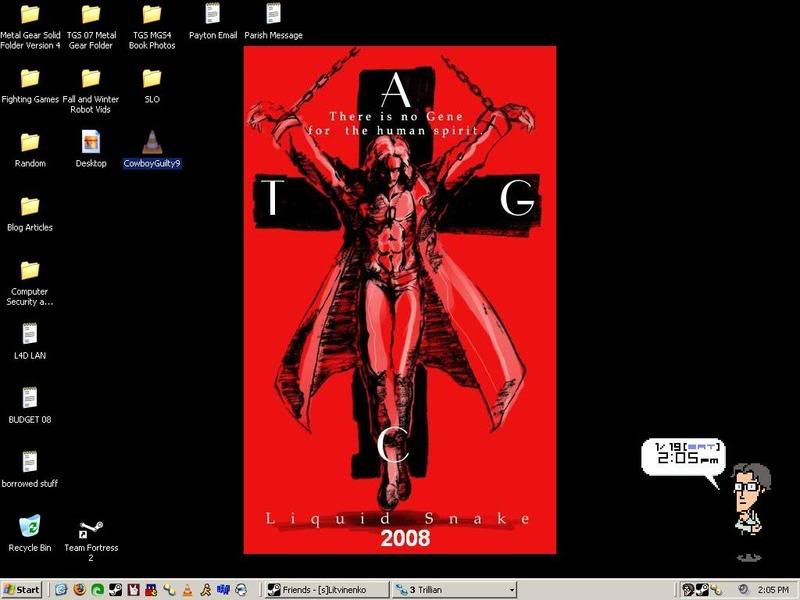Click the red rabbit icon in quick launch
Image resolution: width=800 pixels, height=600 pixels.
(134, 590)
